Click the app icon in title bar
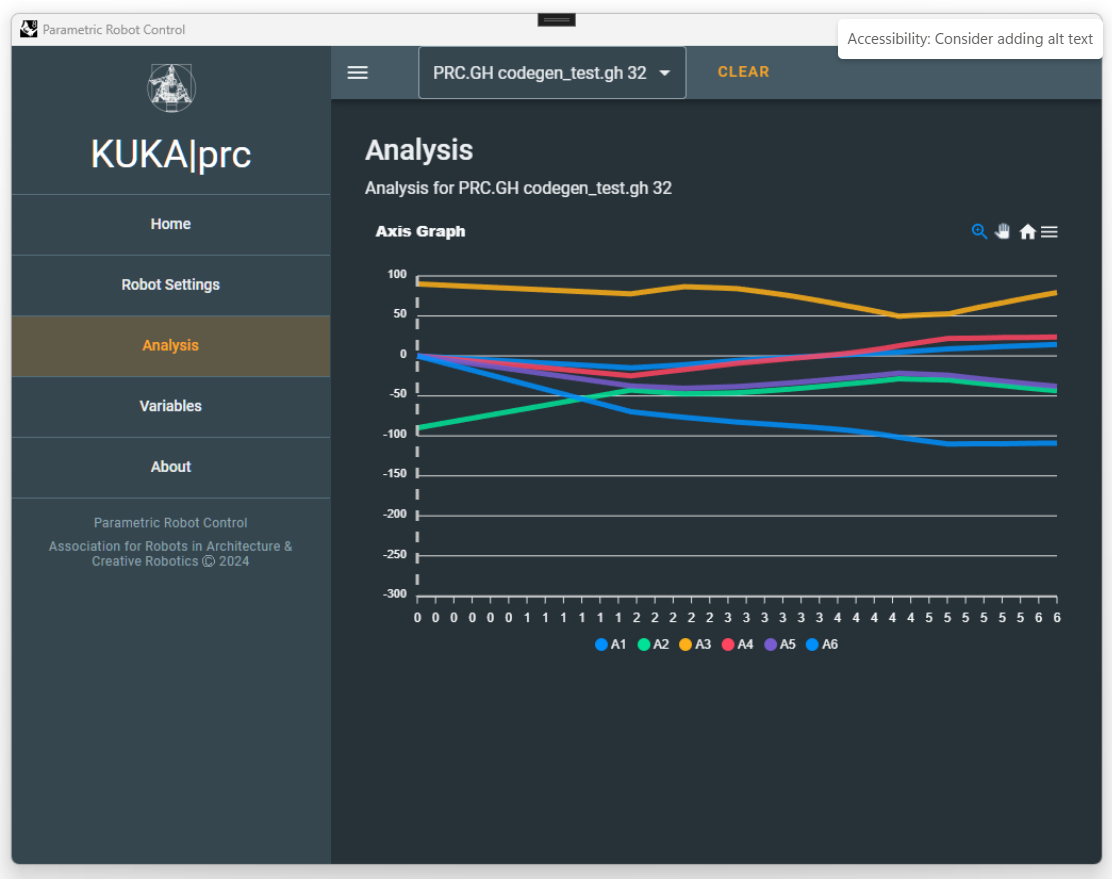This screenshot has height=879, width=1112. tap(28, 29)
